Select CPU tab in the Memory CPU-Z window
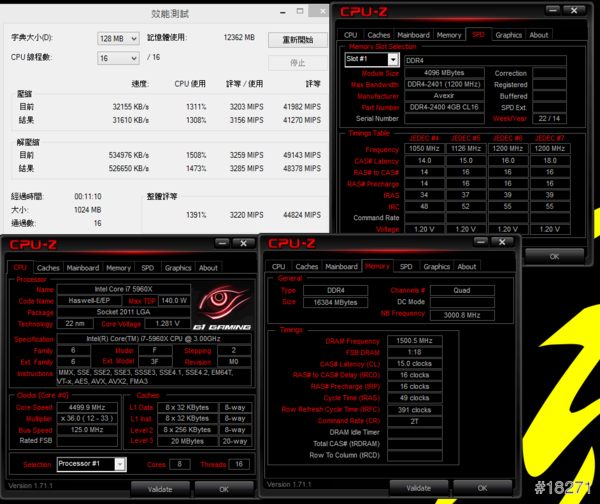The image size is (600, 504). (279, 266)
